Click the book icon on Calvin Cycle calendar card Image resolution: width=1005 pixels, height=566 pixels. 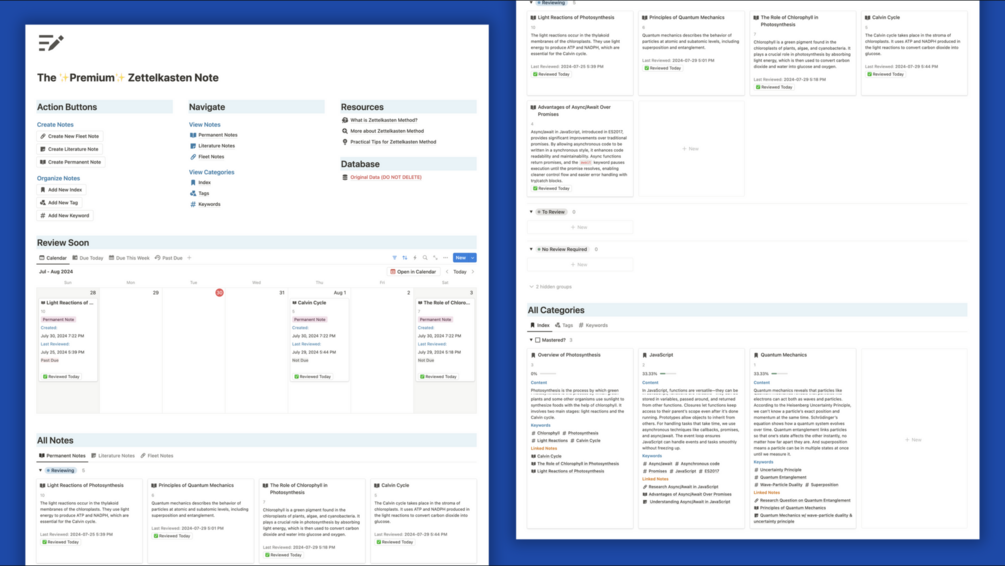[x=295, y=303]
